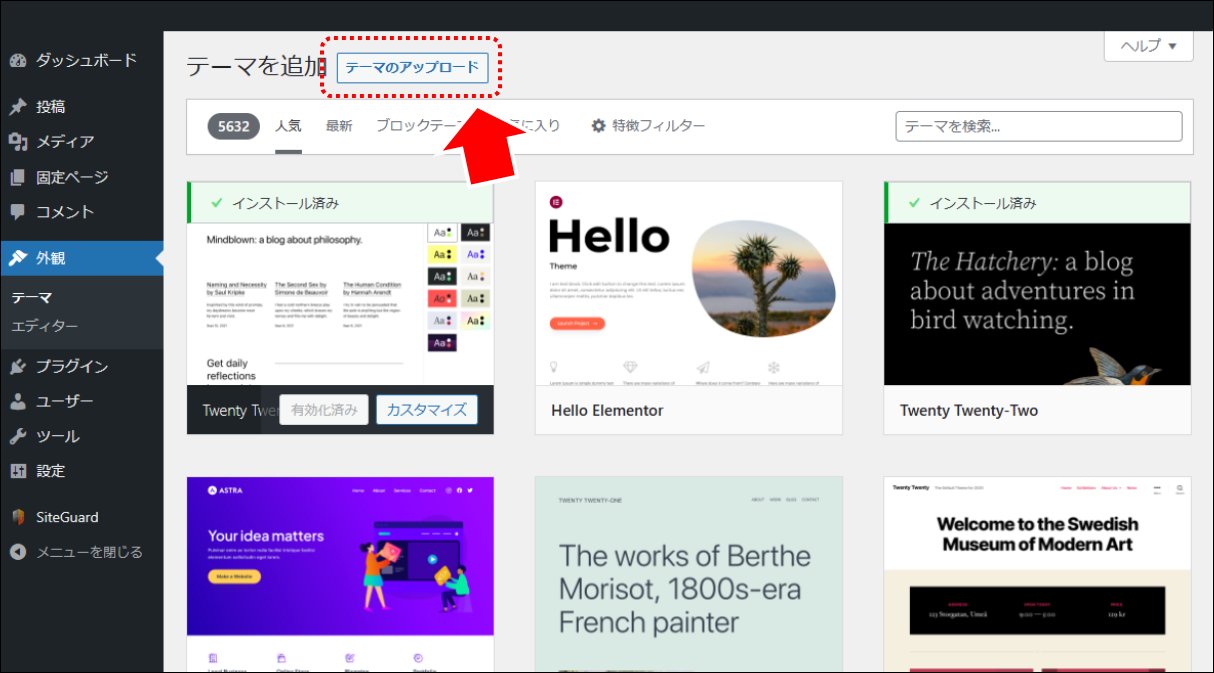Expand the ヘルプ help dropdown

1148,46
